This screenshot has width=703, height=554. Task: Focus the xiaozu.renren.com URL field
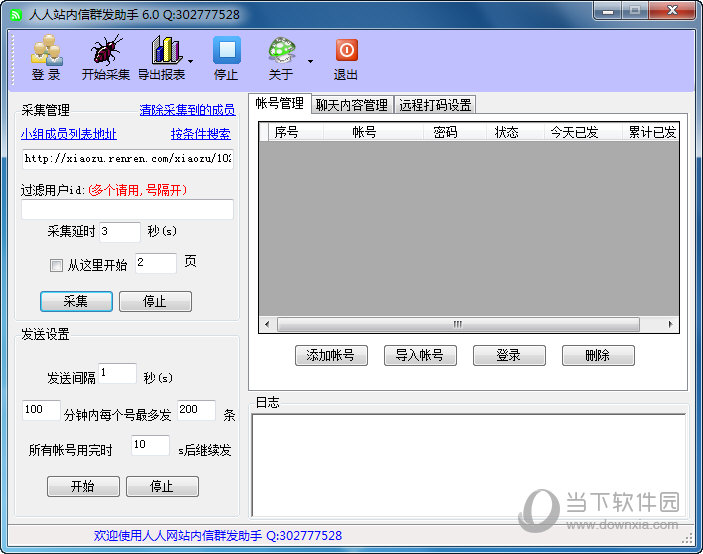[x=127, y=159]
